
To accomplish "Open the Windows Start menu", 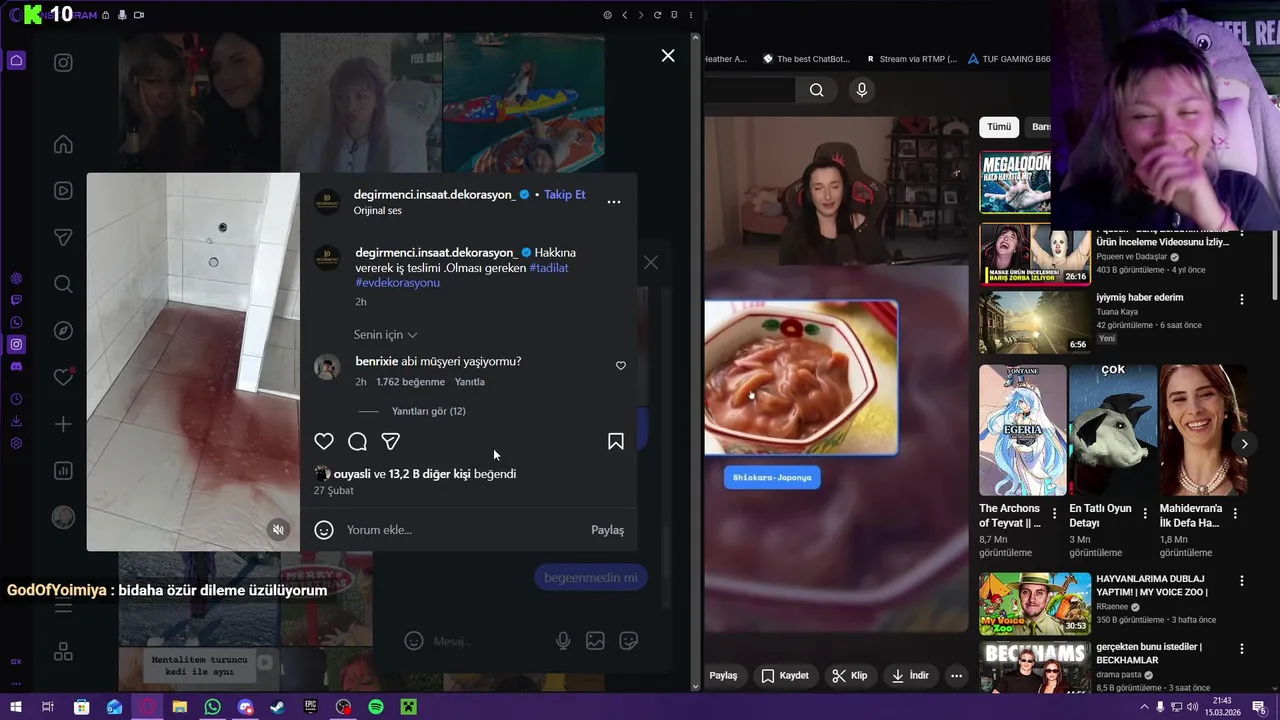I will 16,707.
